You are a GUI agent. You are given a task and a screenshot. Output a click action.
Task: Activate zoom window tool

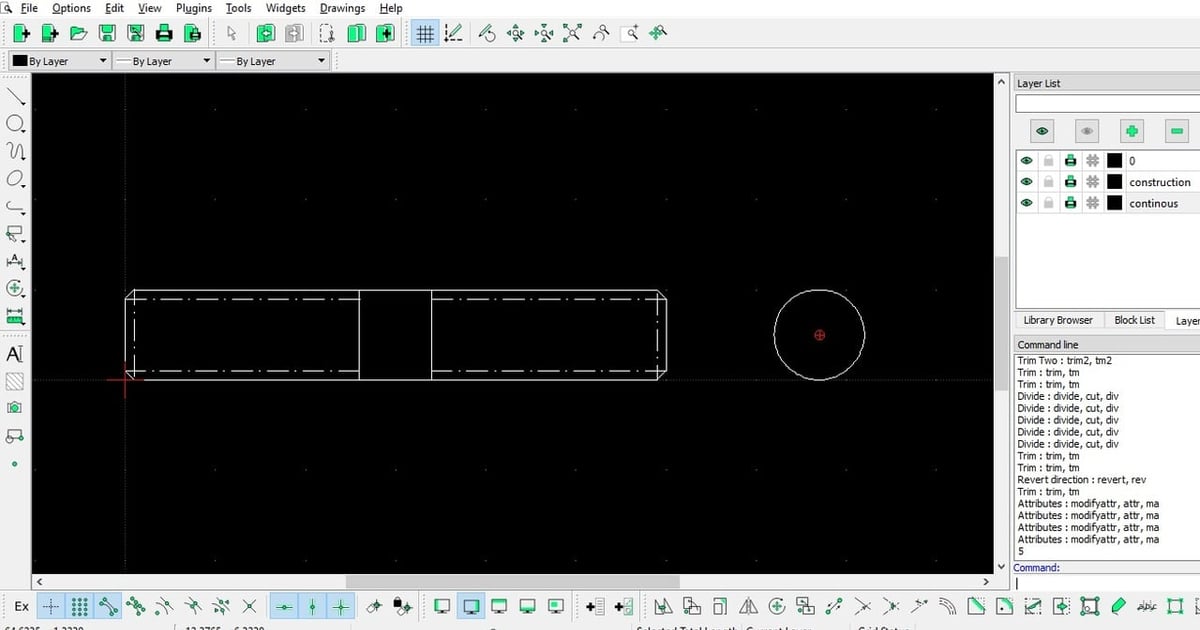629,33
